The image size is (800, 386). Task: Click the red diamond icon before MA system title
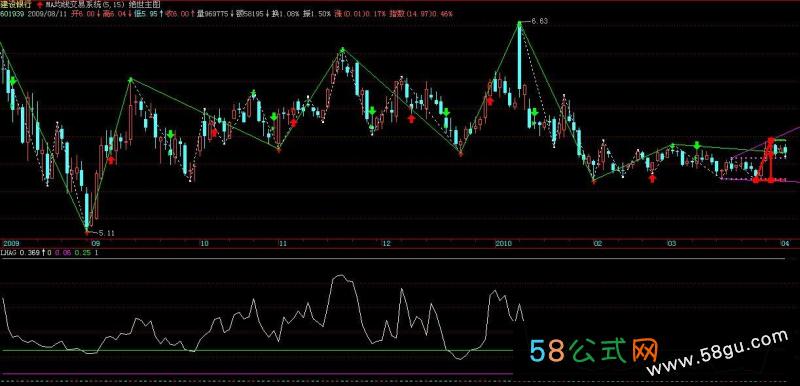[x=40, y=4]
